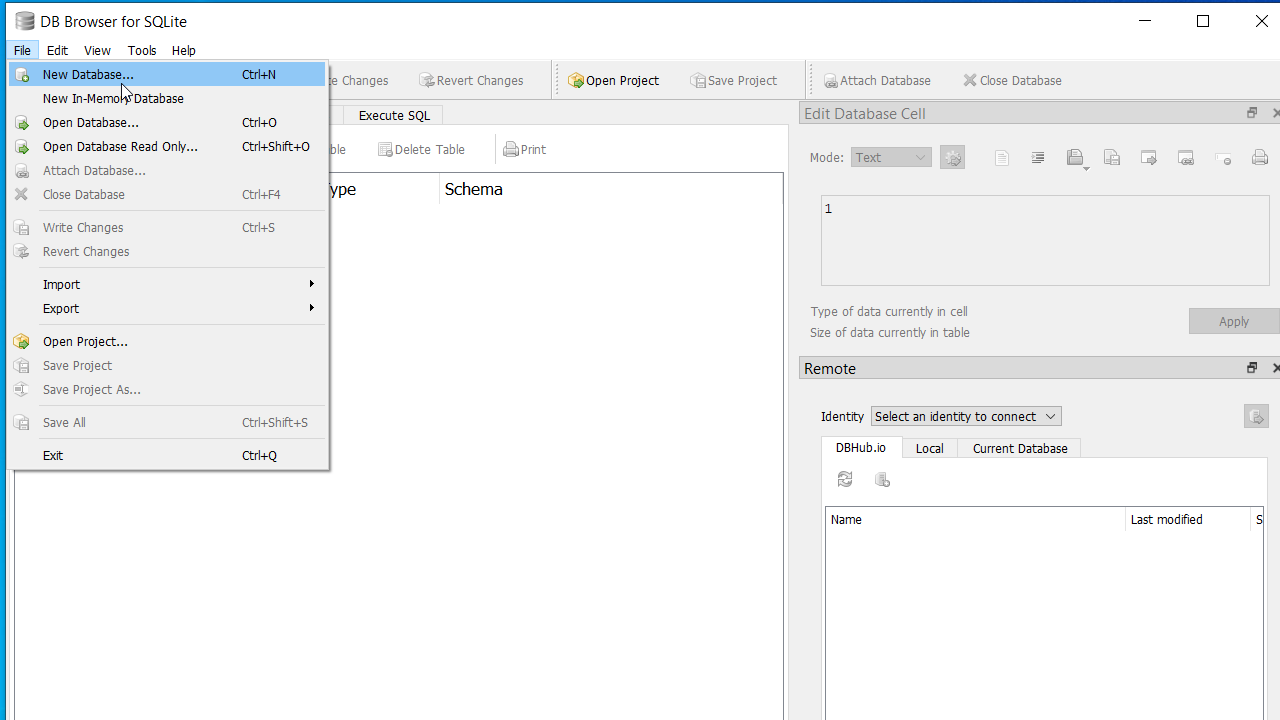Choose Exit from the File menu
Screen dimensions: 1280x720
click(167, 455)
